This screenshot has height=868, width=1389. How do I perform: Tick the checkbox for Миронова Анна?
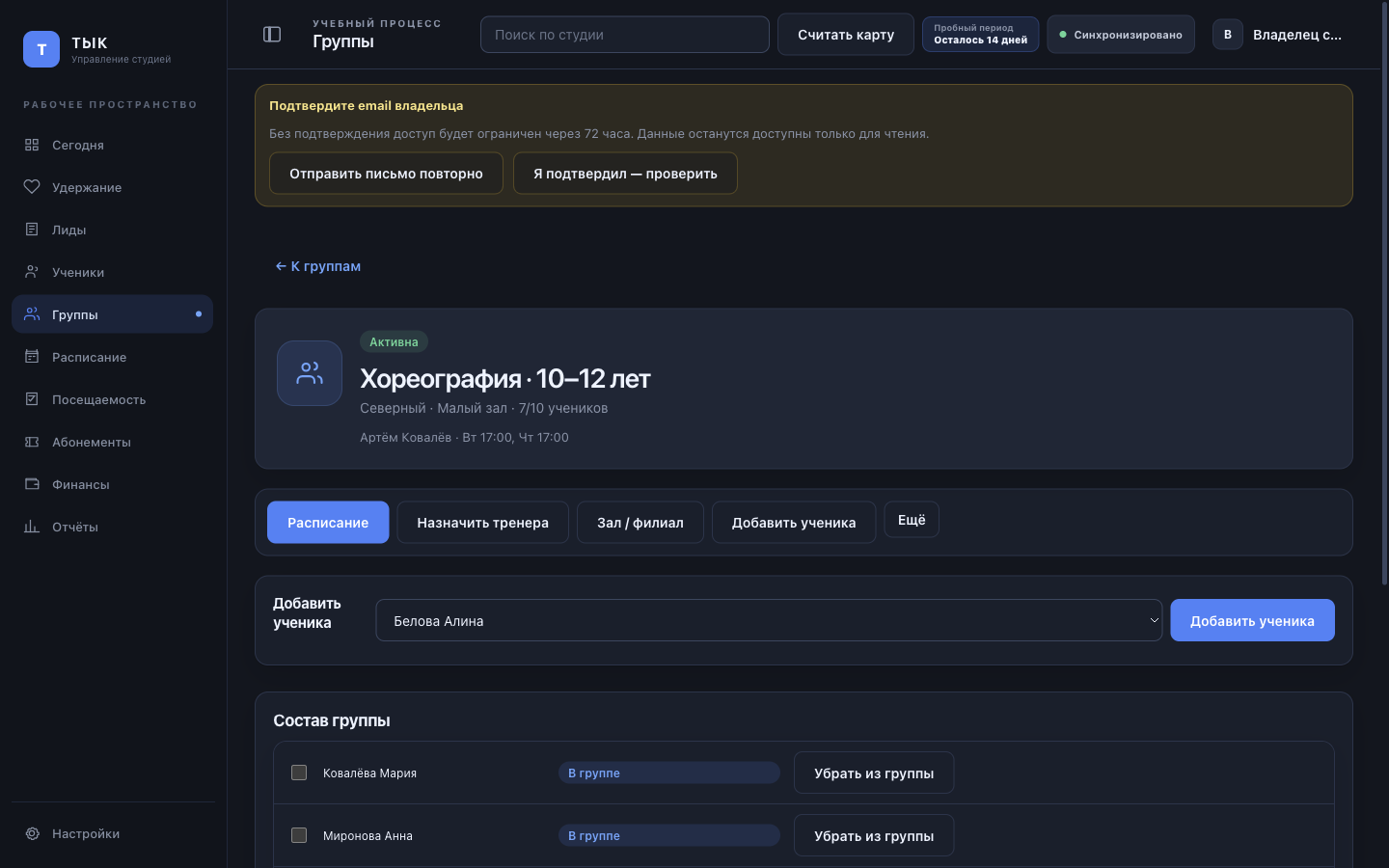(x=299, y=835)
